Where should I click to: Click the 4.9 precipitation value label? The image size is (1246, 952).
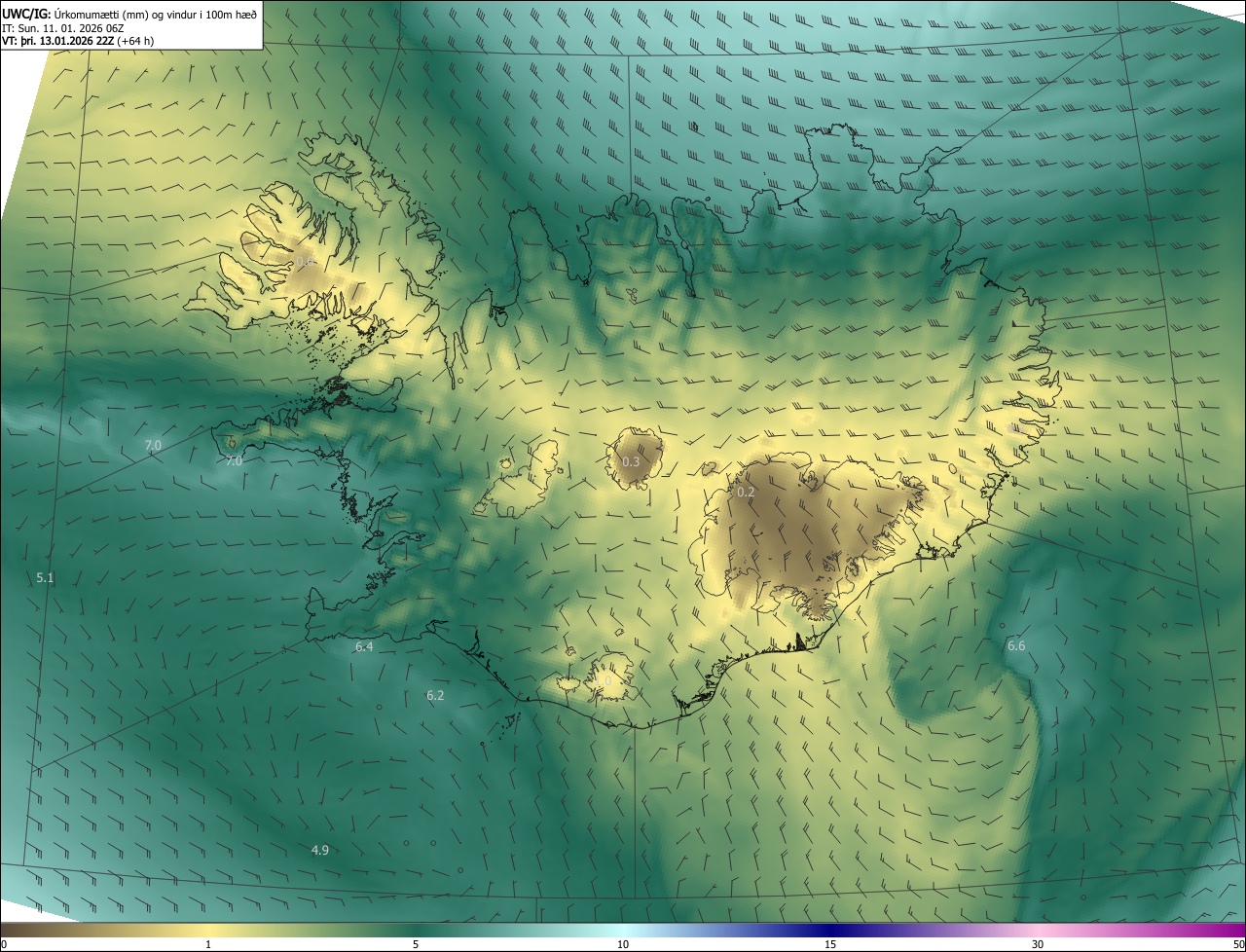(319, 850)
